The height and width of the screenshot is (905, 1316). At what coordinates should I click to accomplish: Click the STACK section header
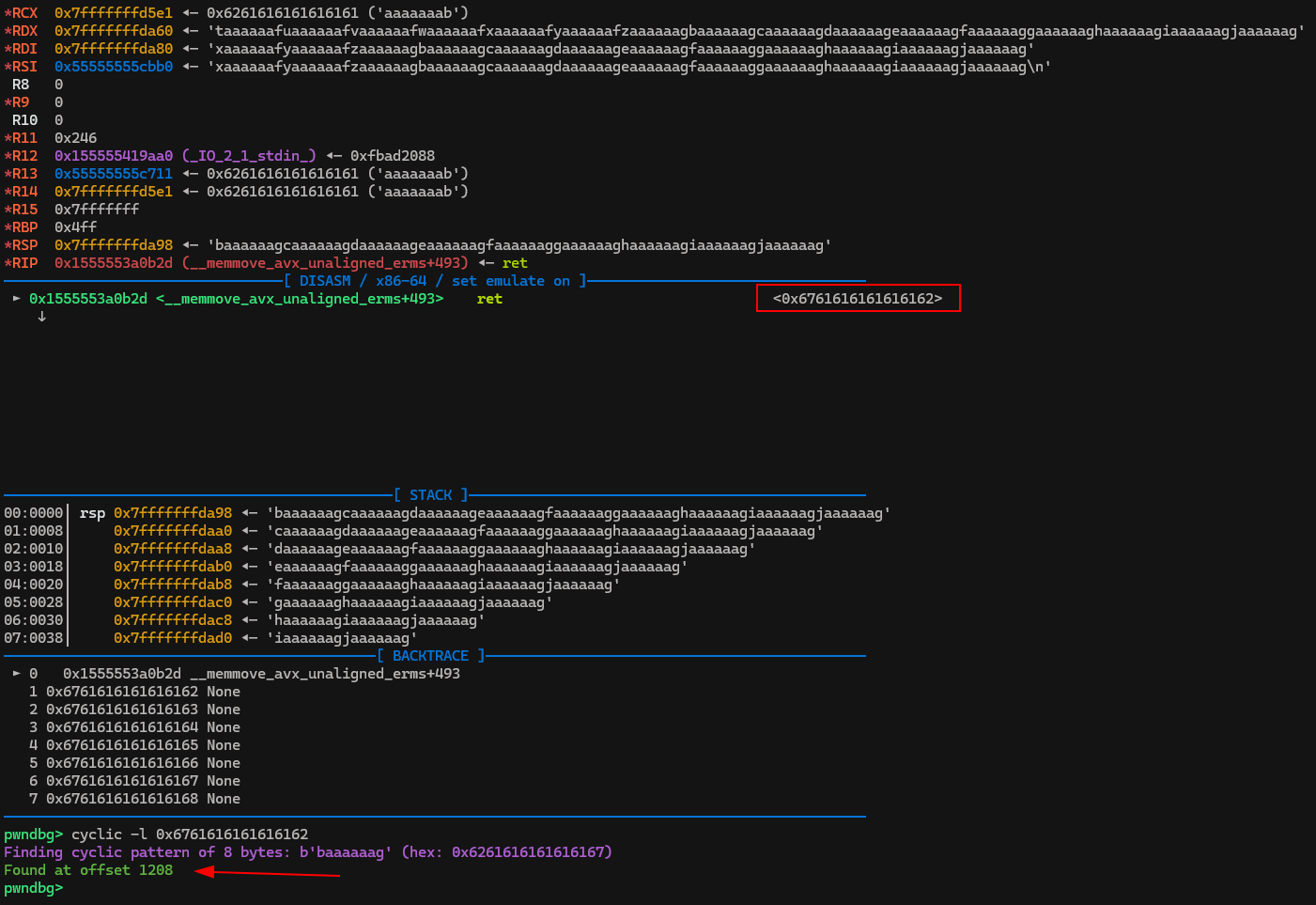[431, 495]
